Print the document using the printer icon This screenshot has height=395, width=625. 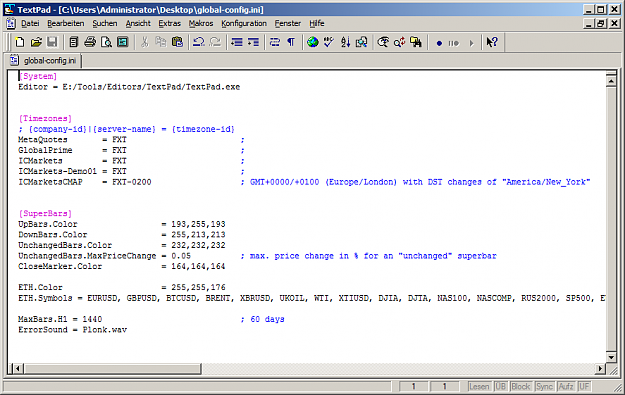90,42
